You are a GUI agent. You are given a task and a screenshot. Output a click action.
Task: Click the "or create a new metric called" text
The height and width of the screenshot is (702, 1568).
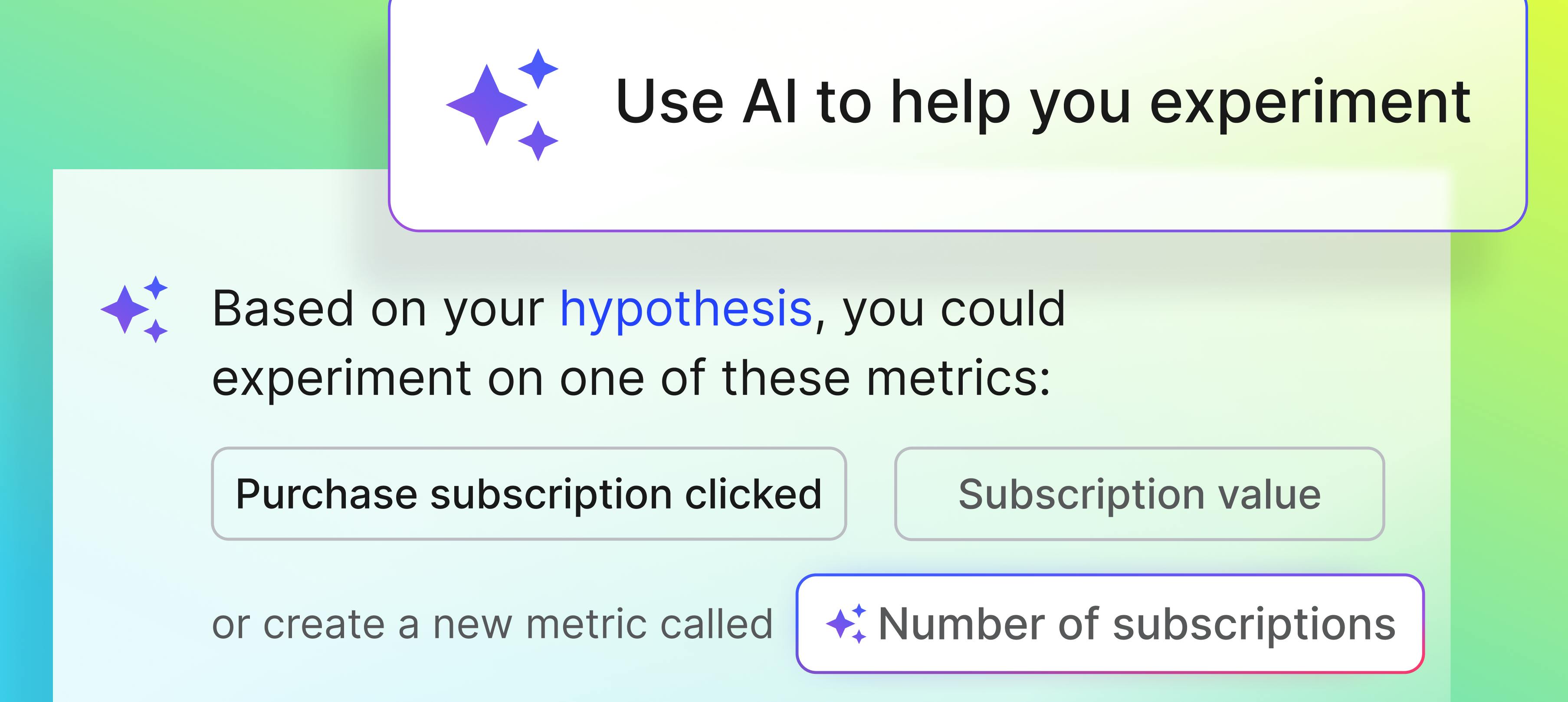492,624
